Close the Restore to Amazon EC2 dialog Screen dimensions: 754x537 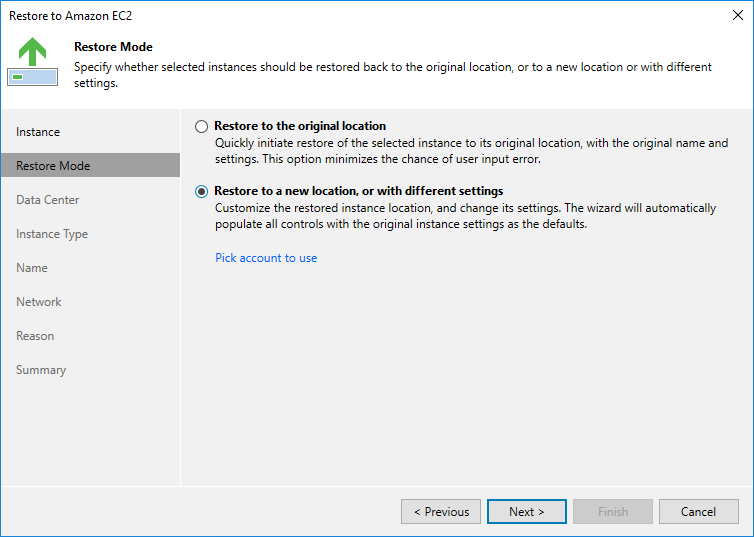pos(737,16)
